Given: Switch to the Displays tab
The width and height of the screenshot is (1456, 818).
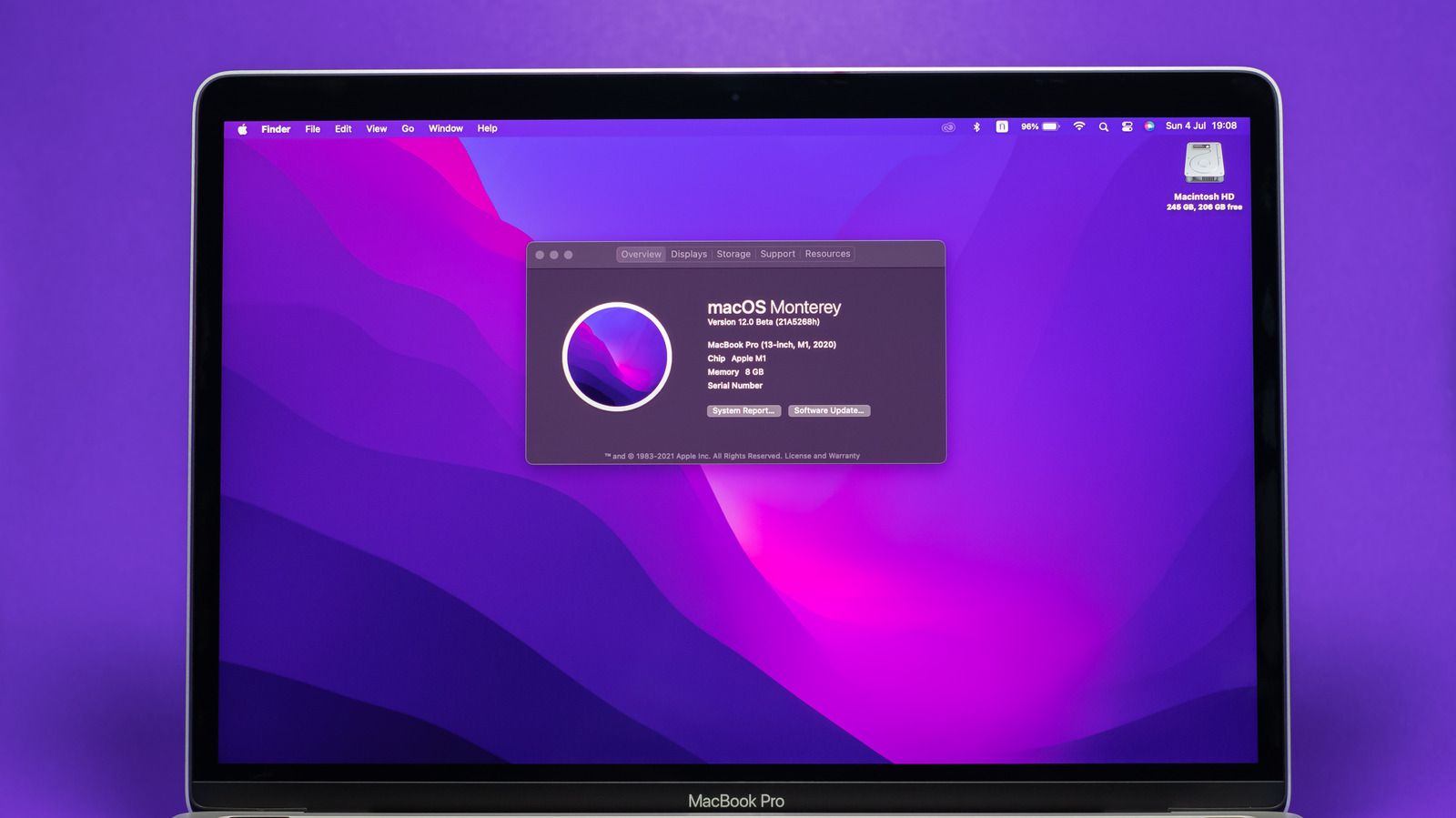Looking at the screenshot, I should tap(689, 255).
